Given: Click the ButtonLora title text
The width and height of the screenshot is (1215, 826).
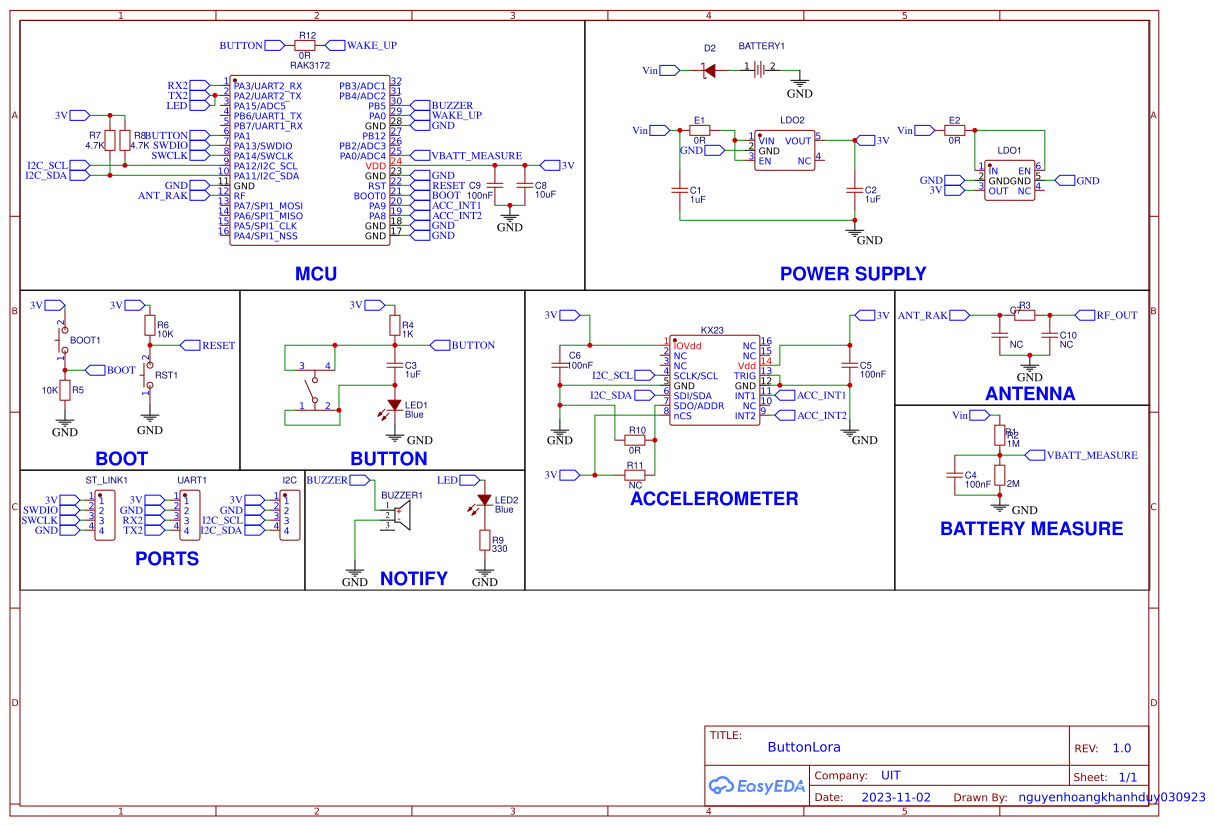Looking at the screenshot, I should (804, 747).
